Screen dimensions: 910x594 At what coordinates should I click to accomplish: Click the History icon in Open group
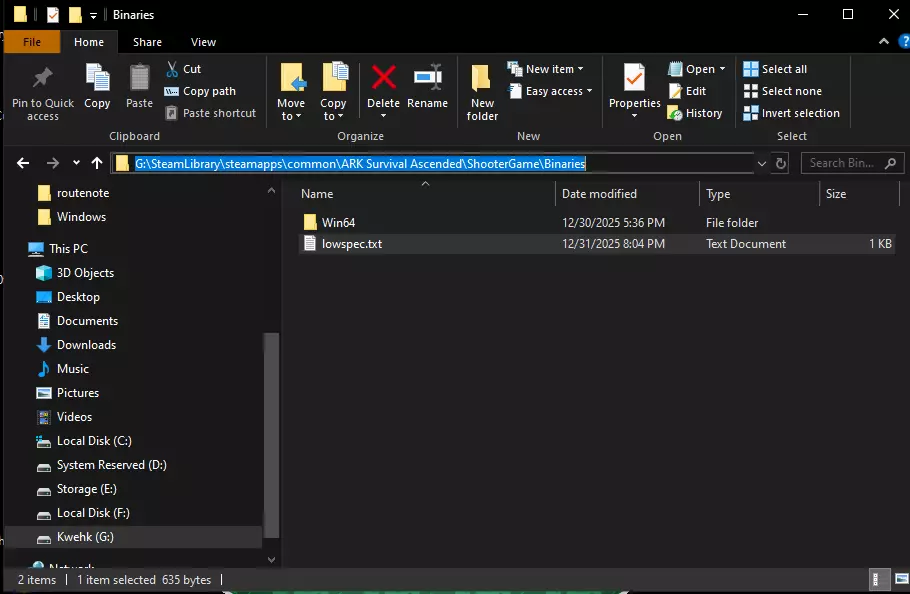click(675, 113)
